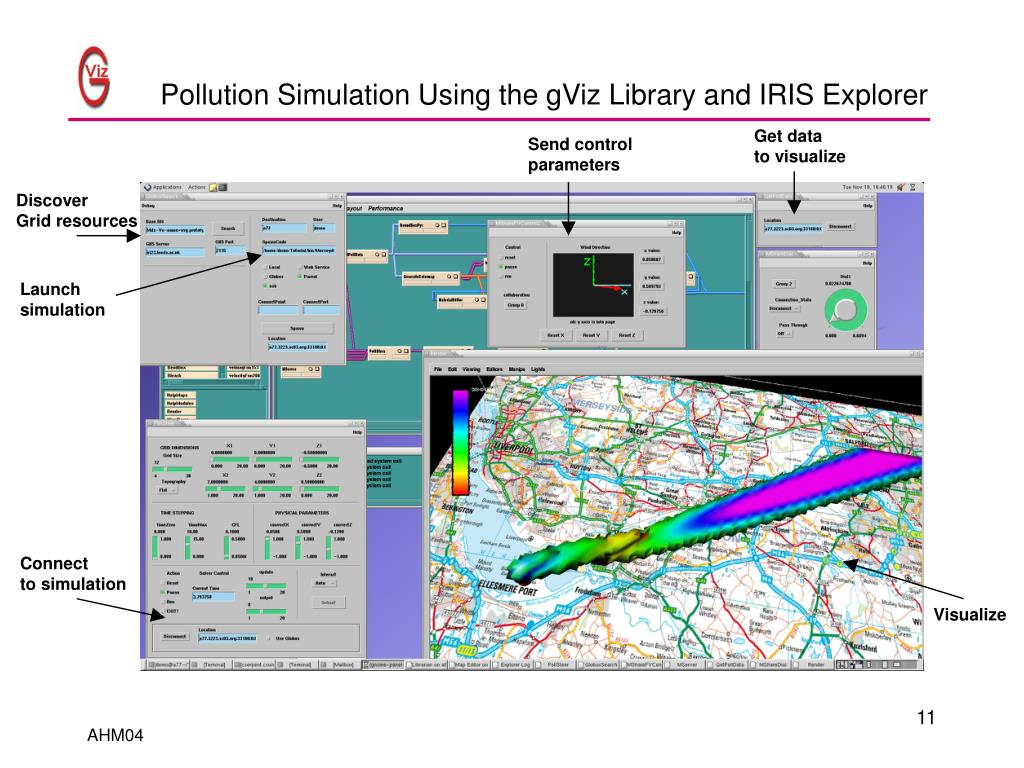Open the Editors menu in Render window
The image size is (1024, 768).
click(494, 369)
